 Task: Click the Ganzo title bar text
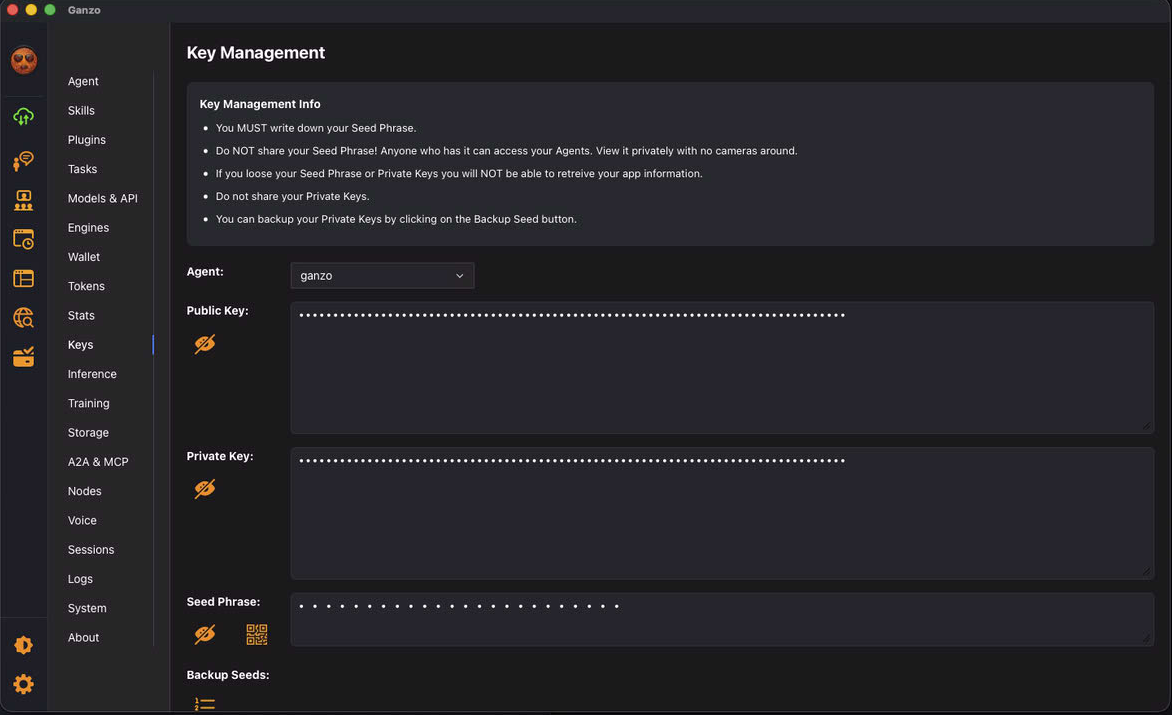pyautogui.click(x=84, y=10)
